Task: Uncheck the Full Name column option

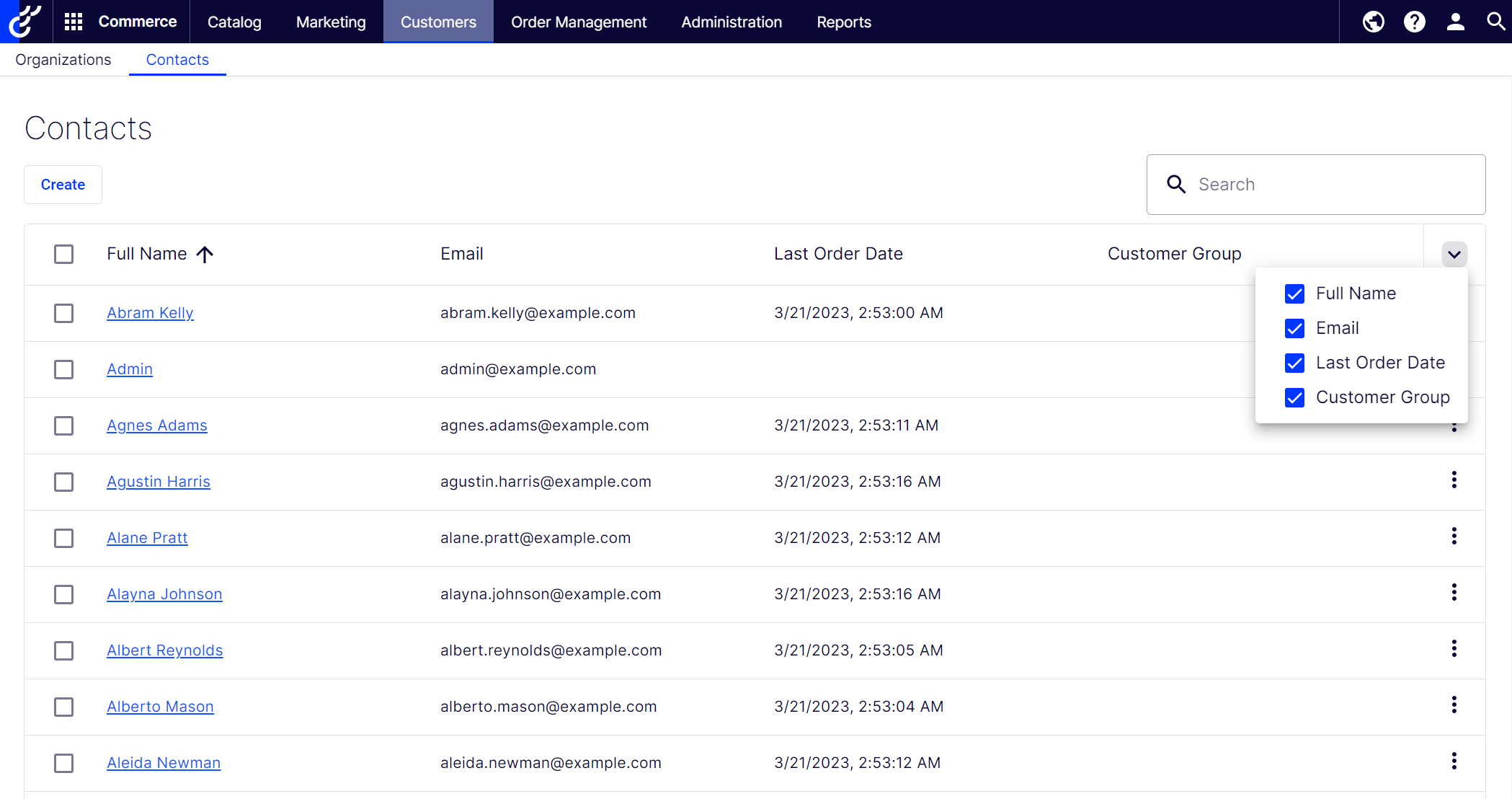Action: tap(1295, 293)
